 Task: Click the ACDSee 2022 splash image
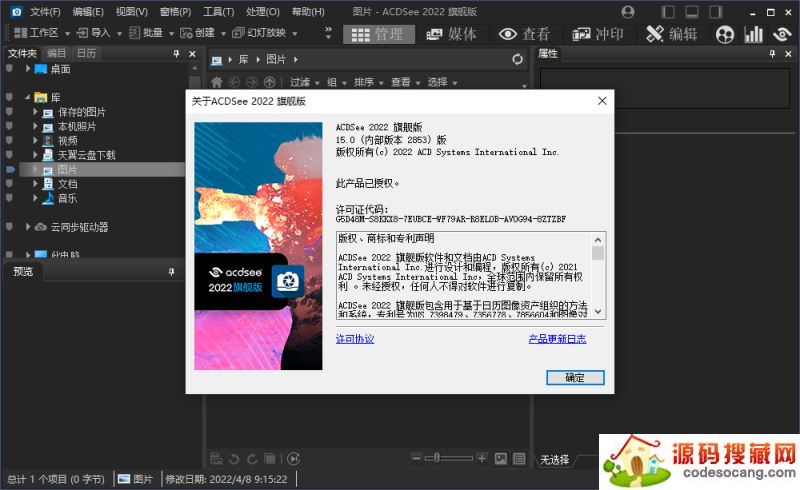(258, 246)
